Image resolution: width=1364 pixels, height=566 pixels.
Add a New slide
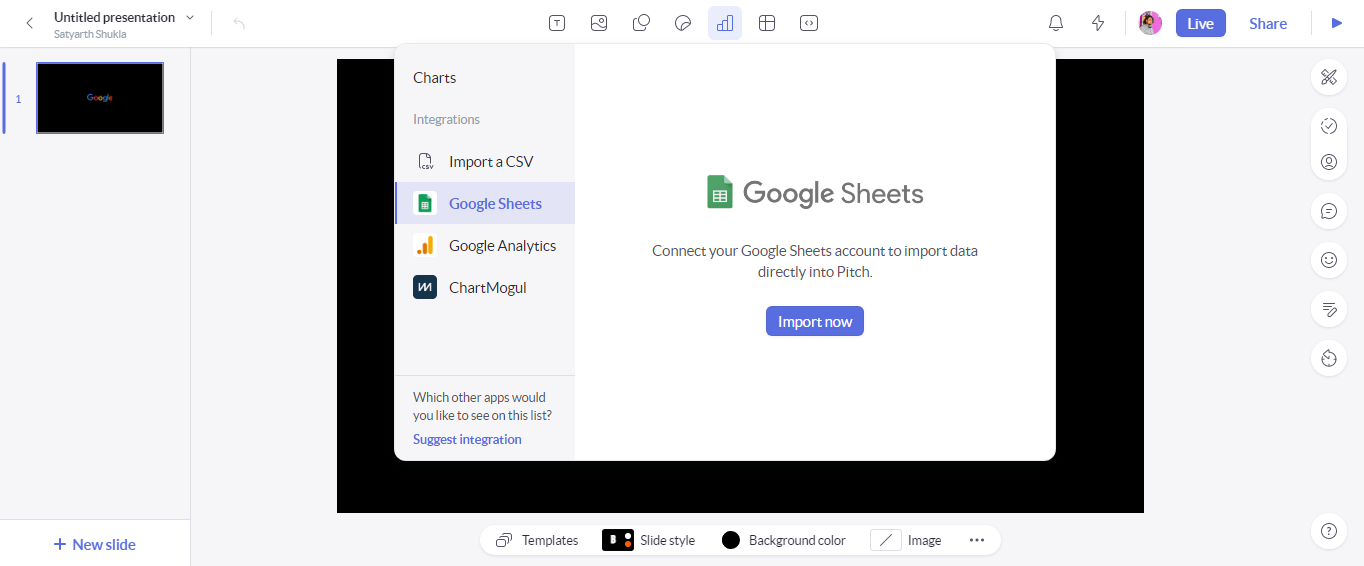click(95, 544)
